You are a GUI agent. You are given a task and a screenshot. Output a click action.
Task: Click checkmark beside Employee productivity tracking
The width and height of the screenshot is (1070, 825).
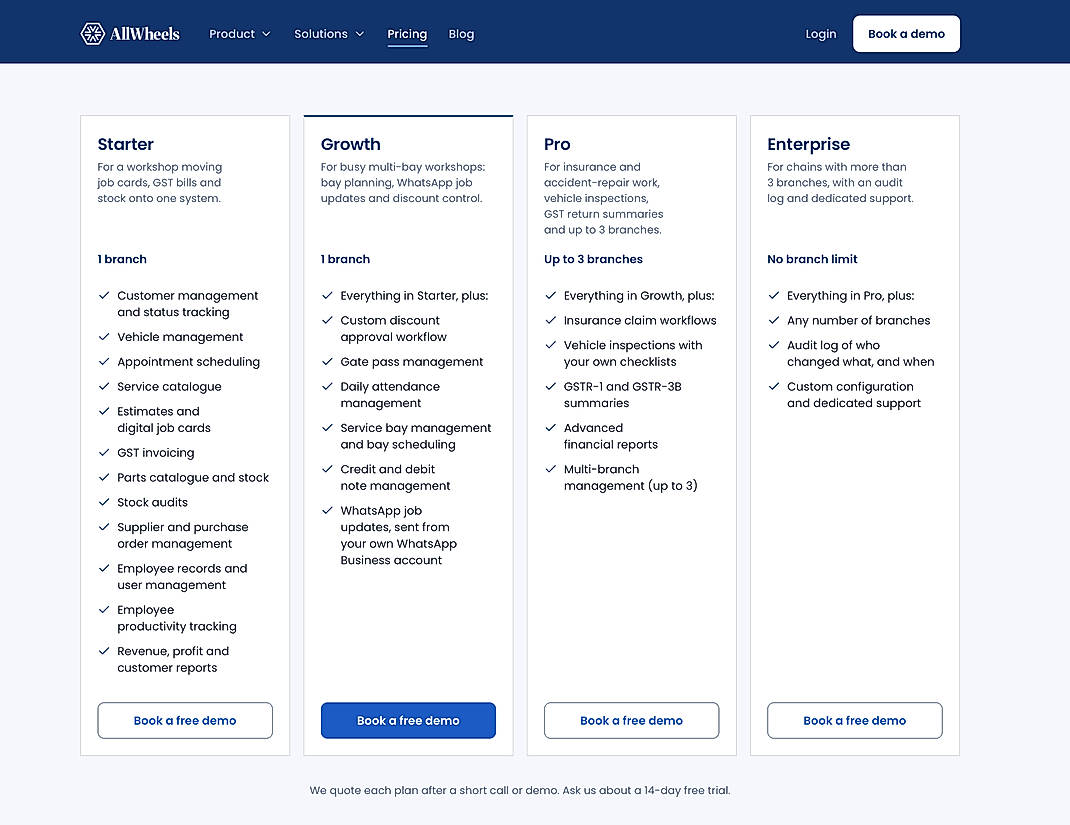tap(104, 610)
